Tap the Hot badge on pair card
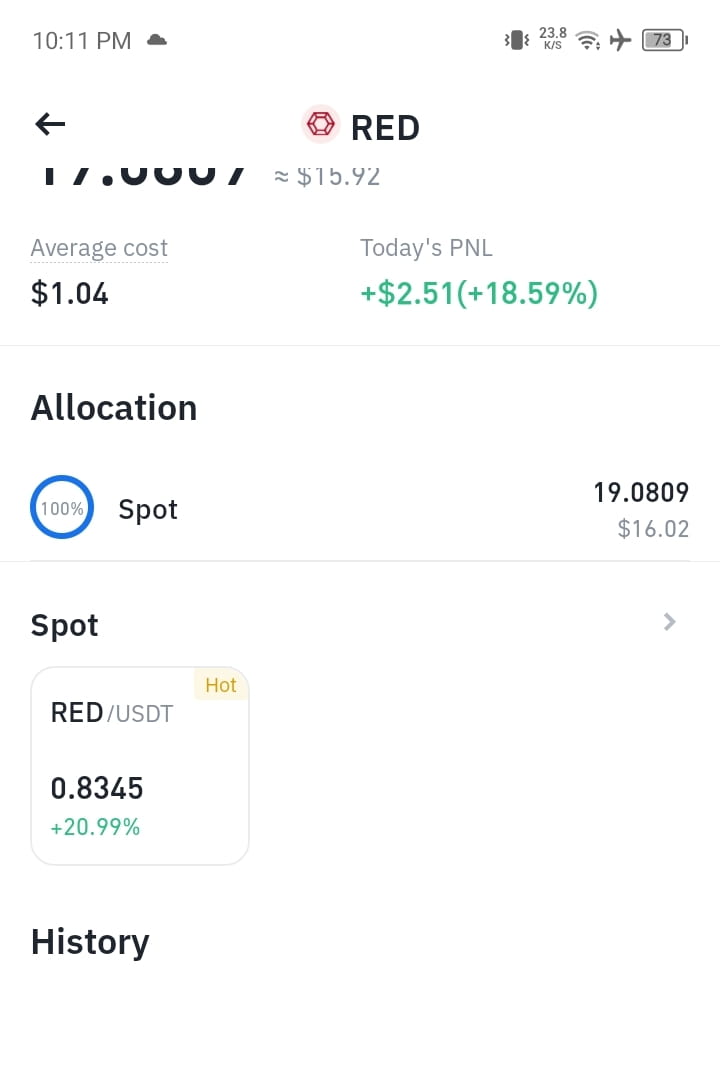This screenshot has height=1091, width=720. pyautogui.click(x=221, y=685)
